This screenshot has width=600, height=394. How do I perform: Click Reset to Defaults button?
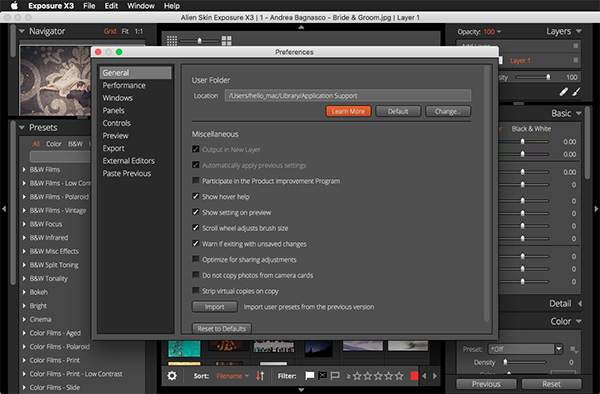pos(222,329)
